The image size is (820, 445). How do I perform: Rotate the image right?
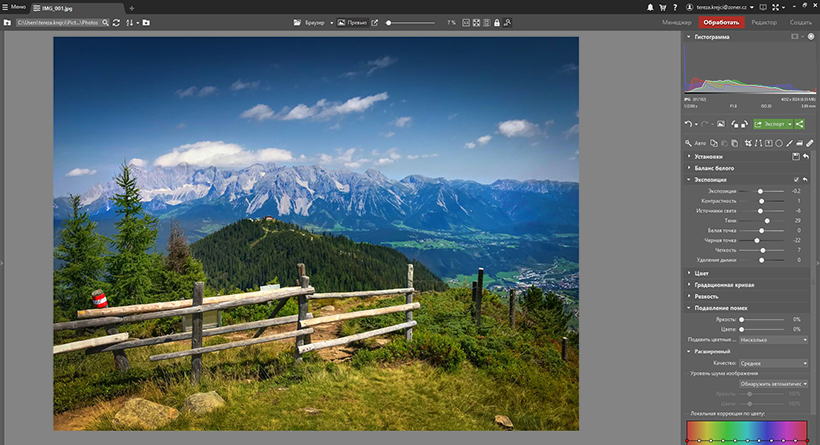(744, 124)
